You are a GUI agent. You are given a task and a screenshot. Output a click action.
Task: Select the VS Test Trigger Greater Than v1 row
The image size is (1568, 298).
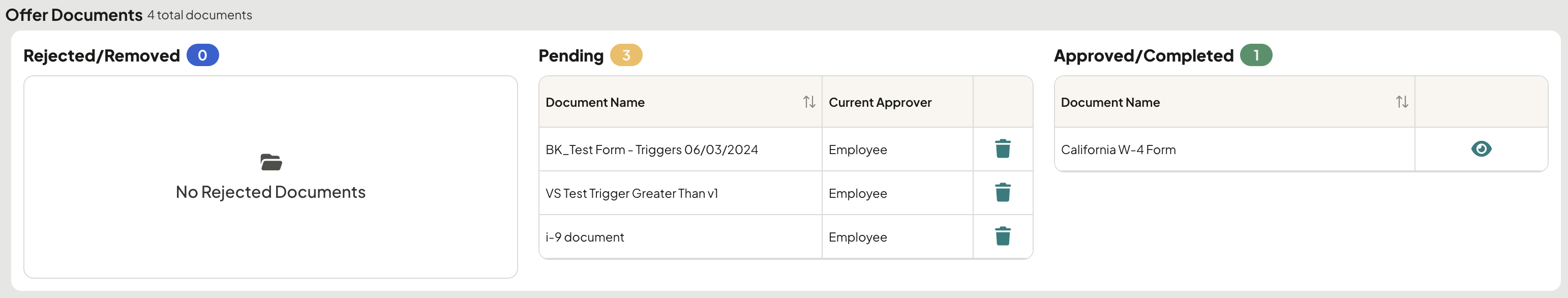[785, 193]
